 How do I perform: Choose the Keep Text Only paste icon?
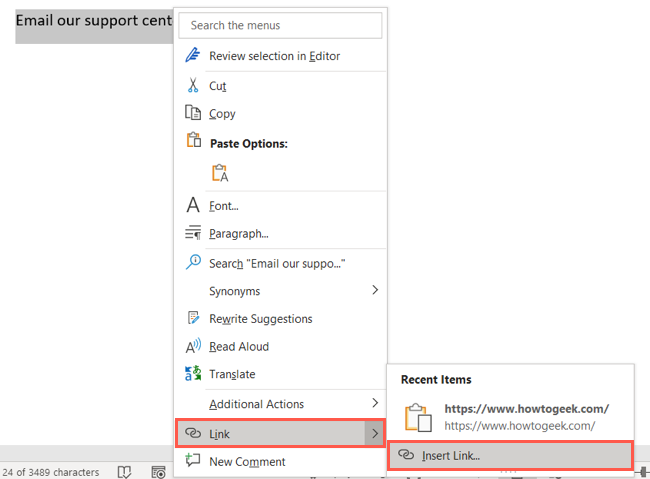[x=219, y=173]
